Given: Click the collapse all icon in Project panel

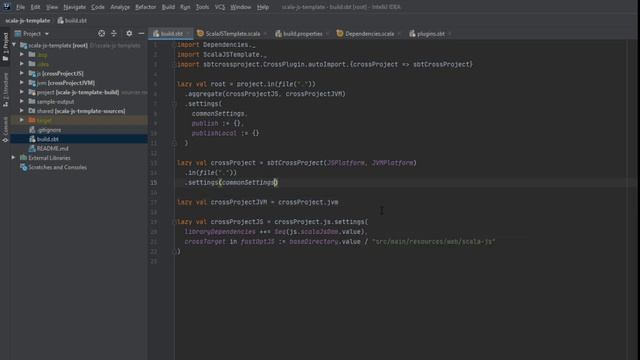Looking at the screenshot, I should [x=114, y=33].
